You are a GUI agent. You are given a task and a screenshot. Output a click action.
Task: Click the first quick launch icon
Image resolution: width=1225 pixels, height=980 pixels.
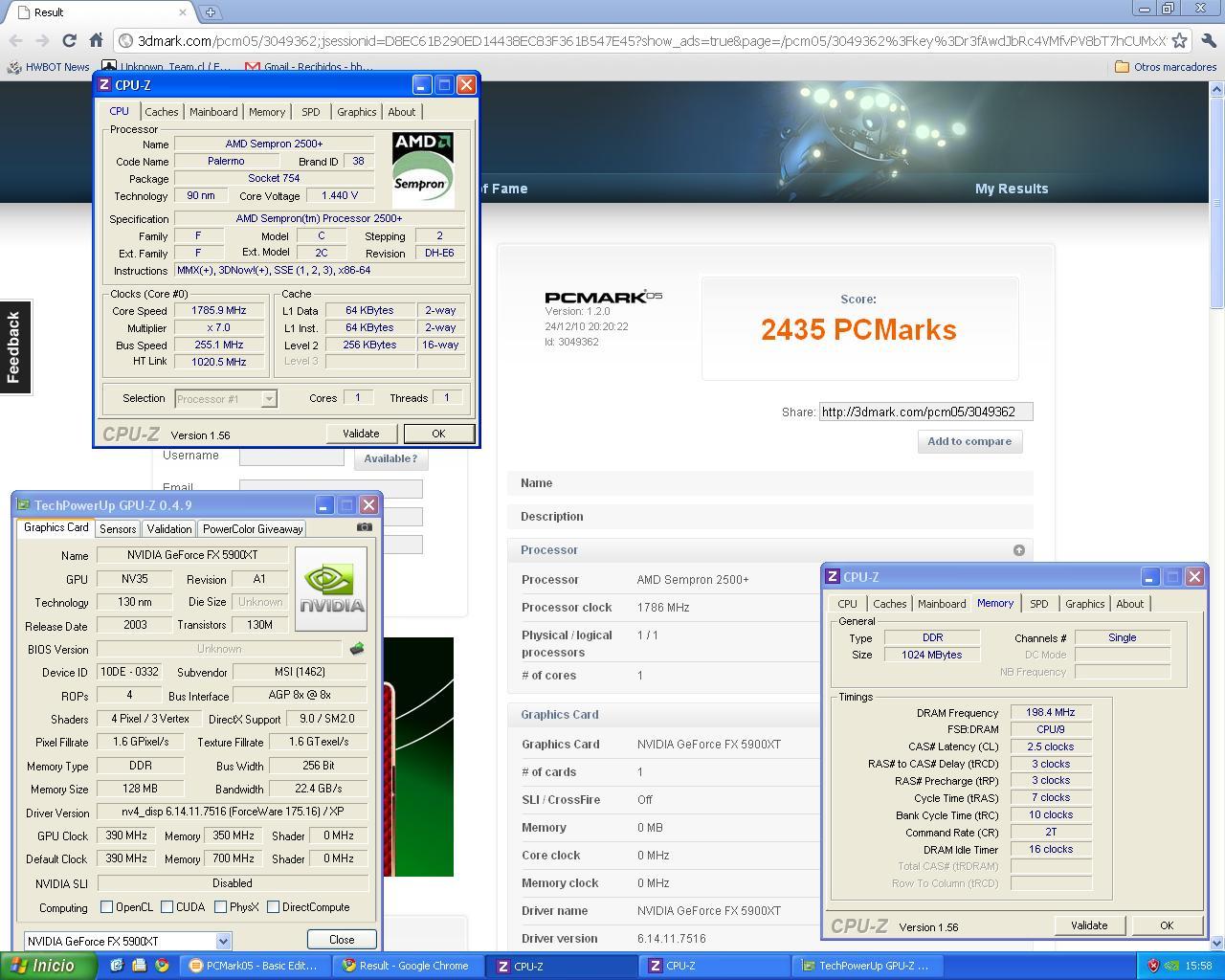117,966
